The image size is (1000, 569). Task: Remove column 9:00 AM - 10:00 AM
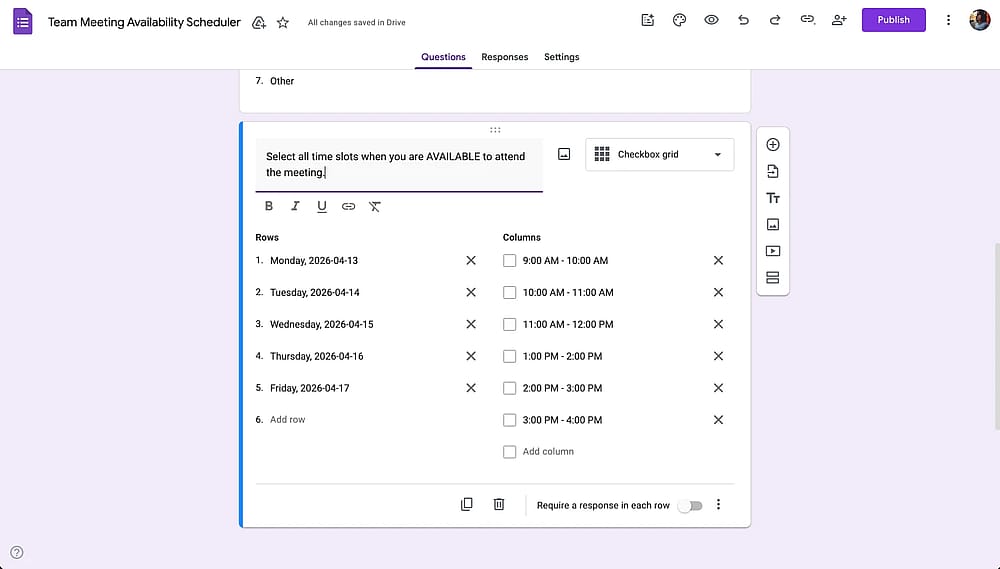coord(718,260)
